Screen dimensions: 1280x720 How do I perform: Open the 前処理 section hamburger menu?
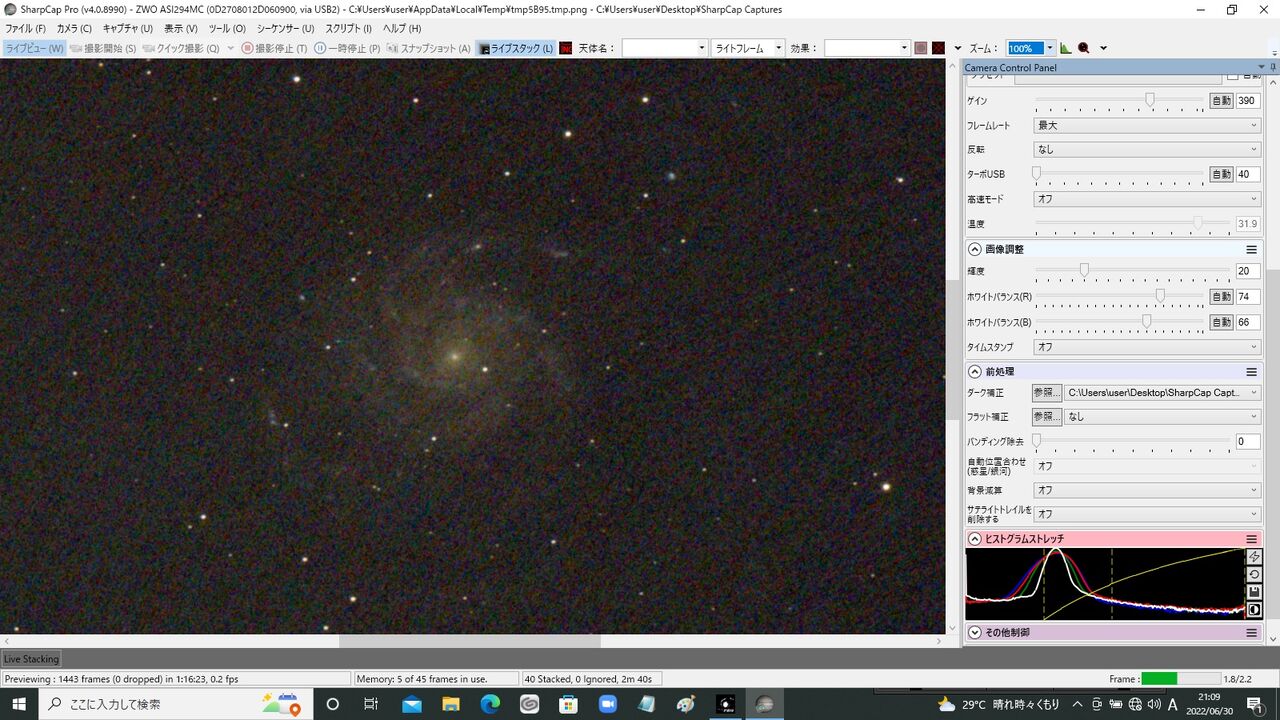click(1251, 371)
